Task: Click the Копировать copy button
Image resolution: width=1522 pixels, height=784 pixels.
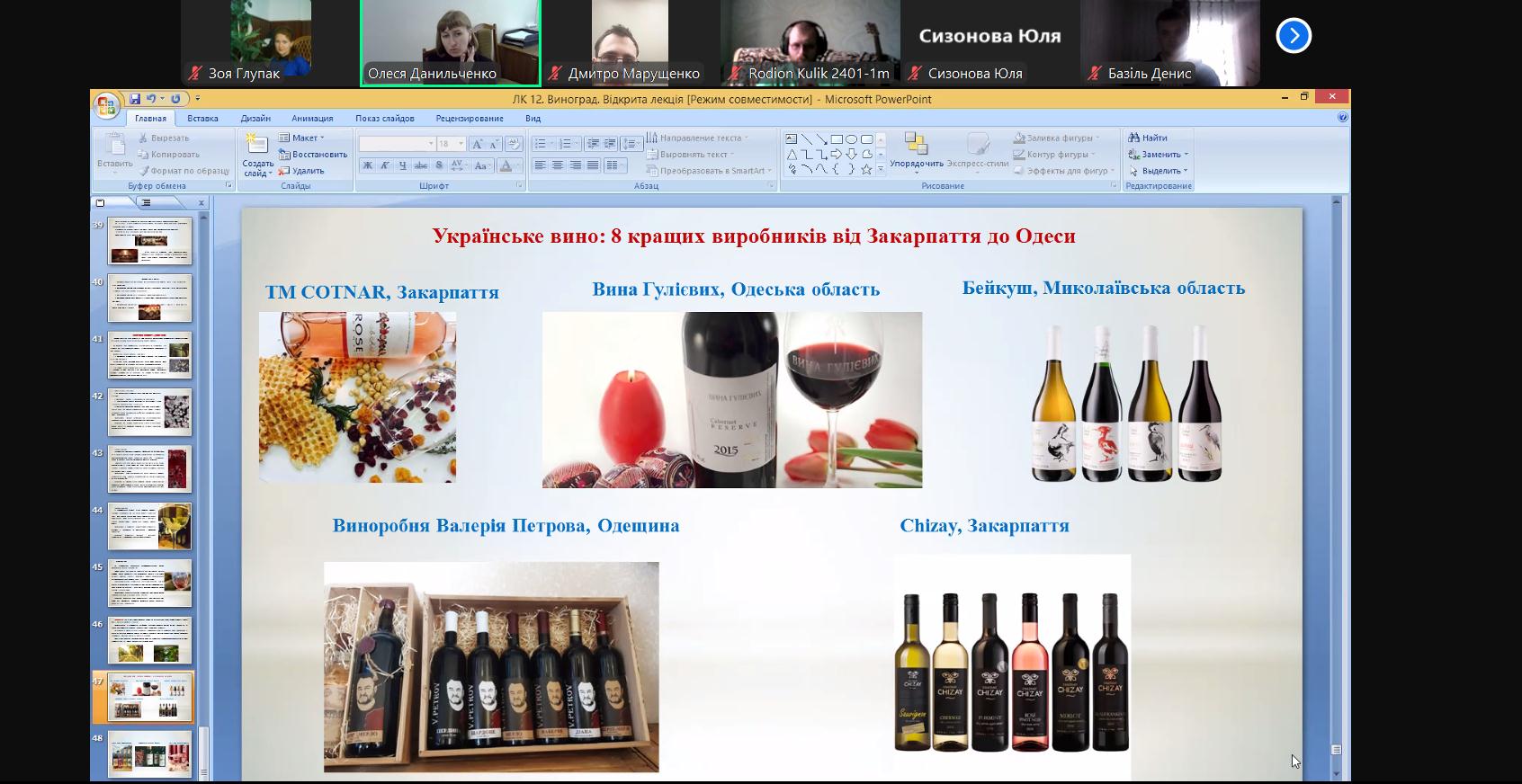Action: pyautogui.click(x=169, y=154)
